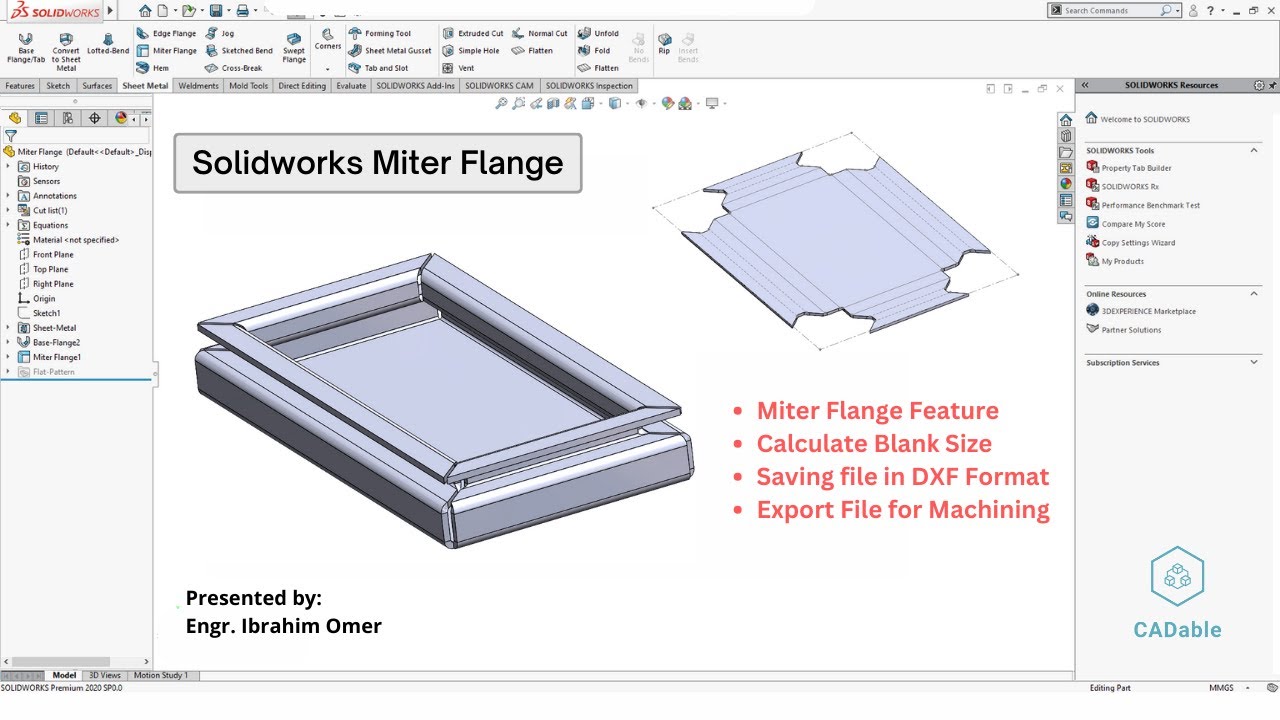Expand the Subscription Services section
Screen dimensions: 1280x720
click(x=1254, y=362)
